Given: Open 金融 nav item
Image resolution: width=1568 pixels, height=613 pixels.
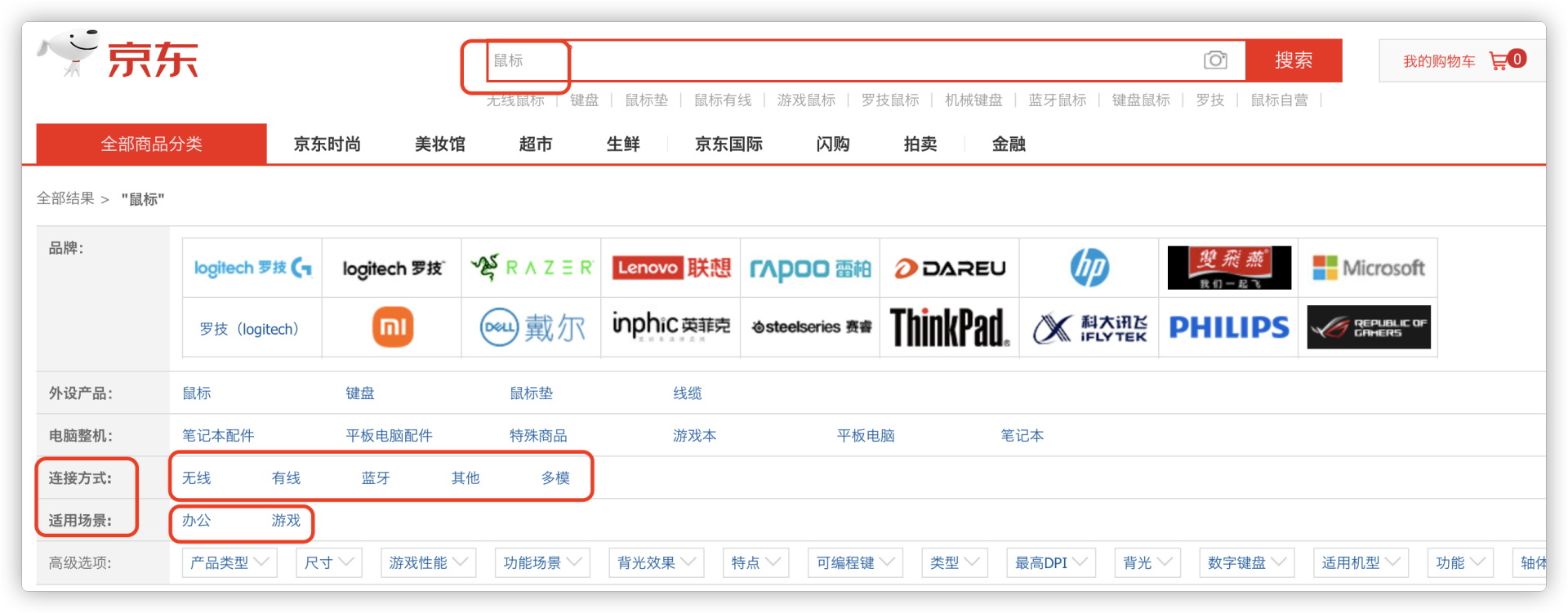Looking at the screenshot, I should 1009,144.
